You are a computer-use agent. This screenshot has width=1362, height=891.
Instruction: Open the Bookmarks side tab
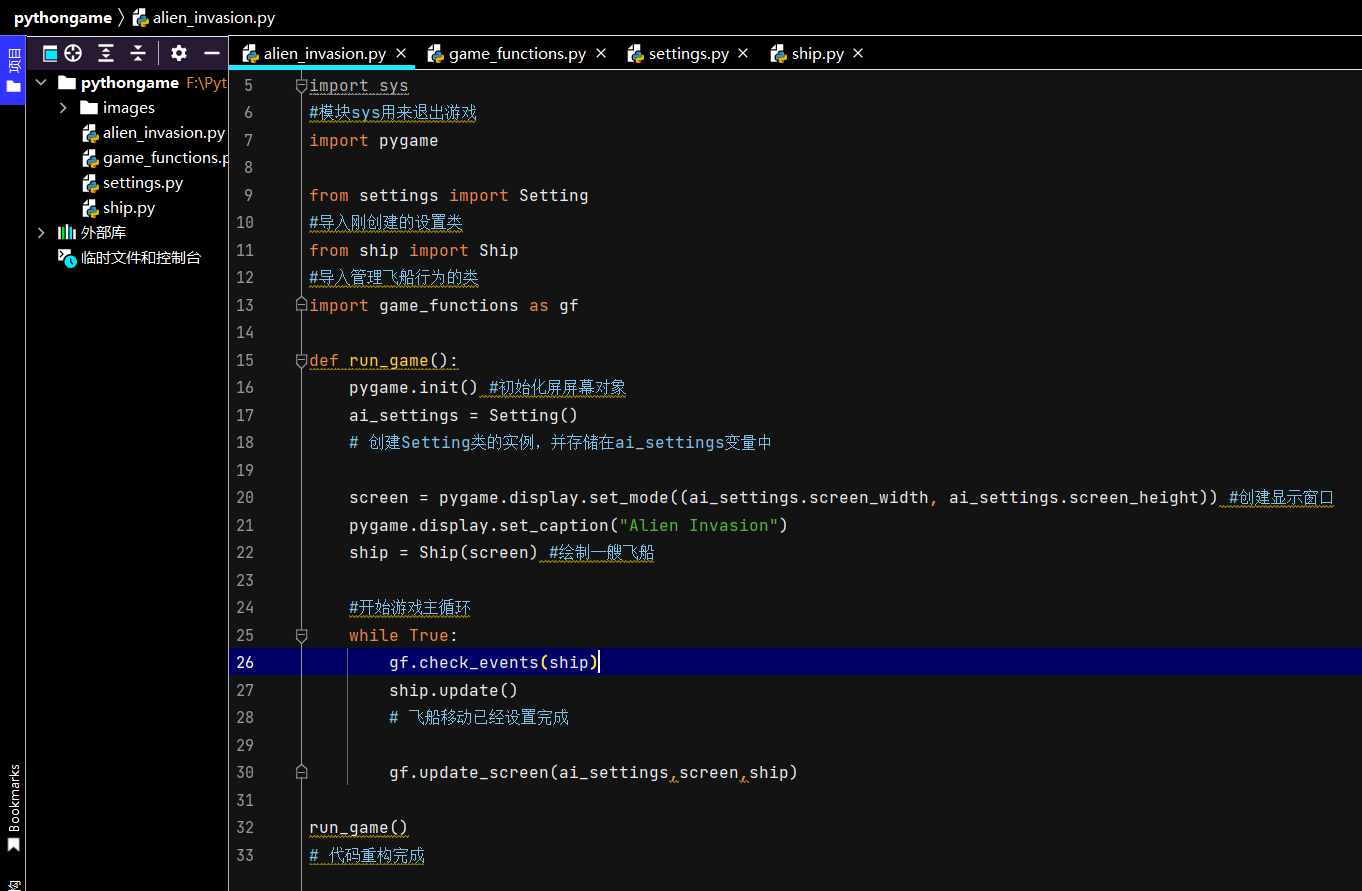pos(13,808)
